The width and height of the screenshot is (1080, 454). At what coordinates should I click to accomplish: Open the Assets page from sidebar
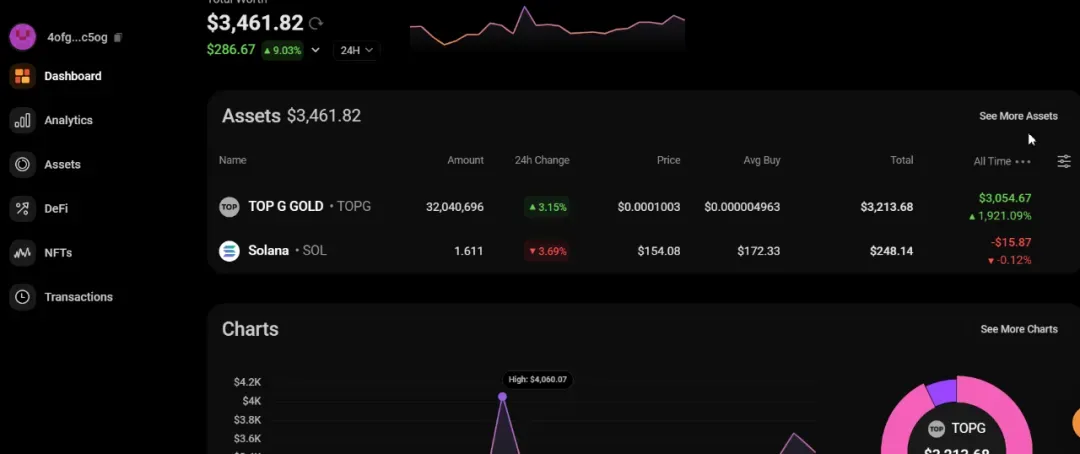(x=63, y=164)
